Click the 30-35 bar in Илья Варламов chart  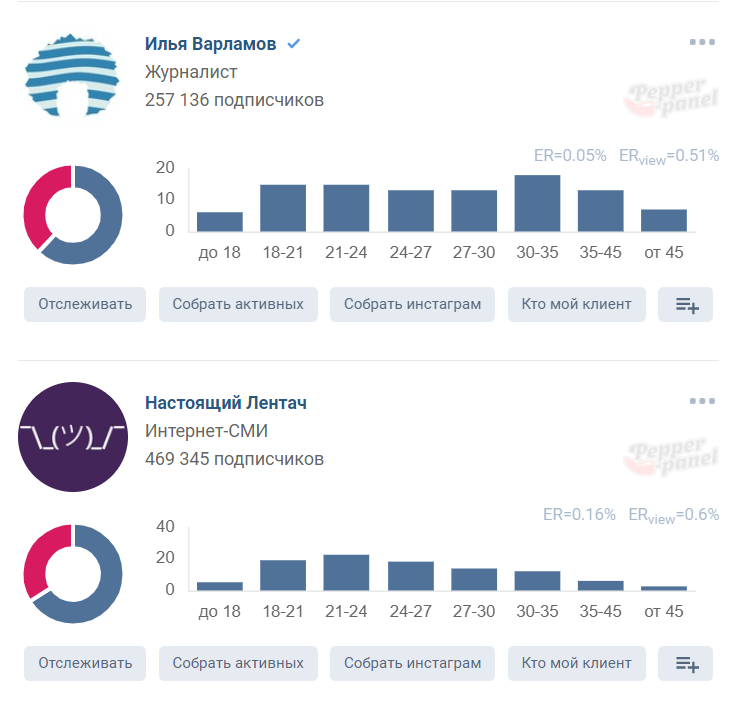pos(537,204)
